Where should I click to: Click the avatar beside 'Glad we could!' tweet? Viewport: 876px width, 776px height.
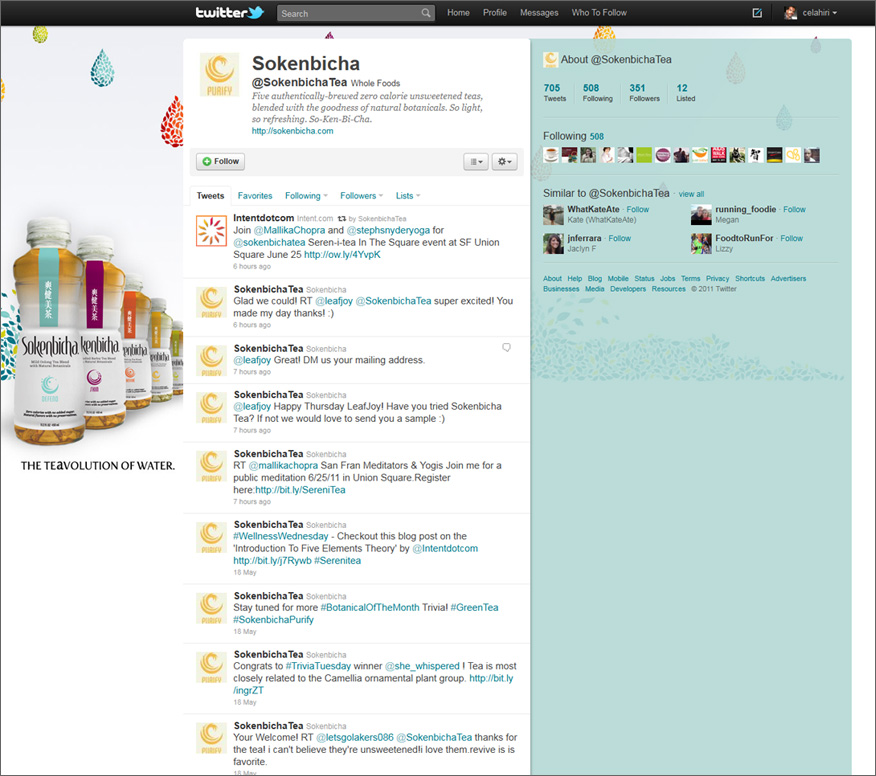pos(211,302)
